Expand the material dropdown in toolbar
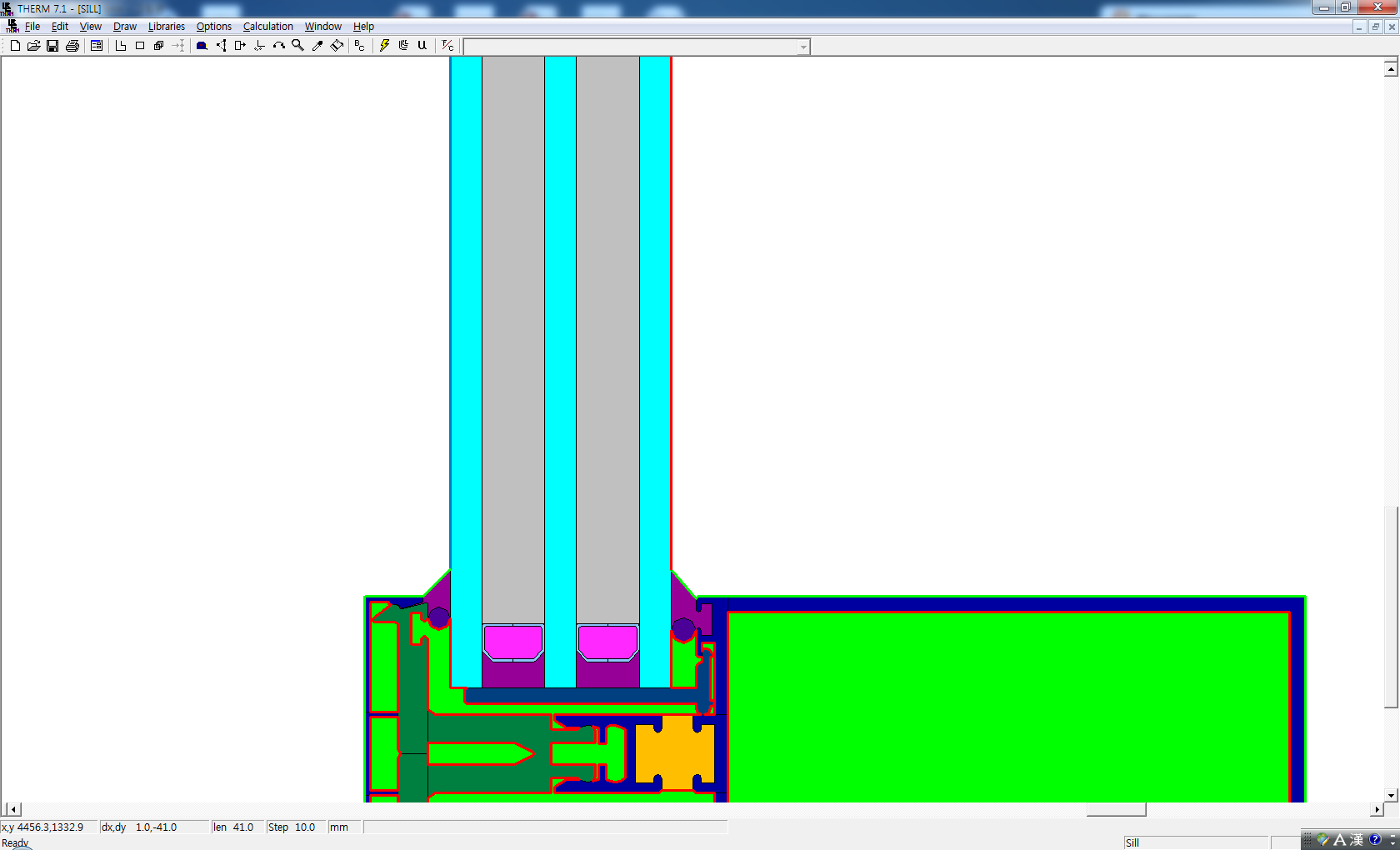1400x850 pixels. (x=803, y=47)
